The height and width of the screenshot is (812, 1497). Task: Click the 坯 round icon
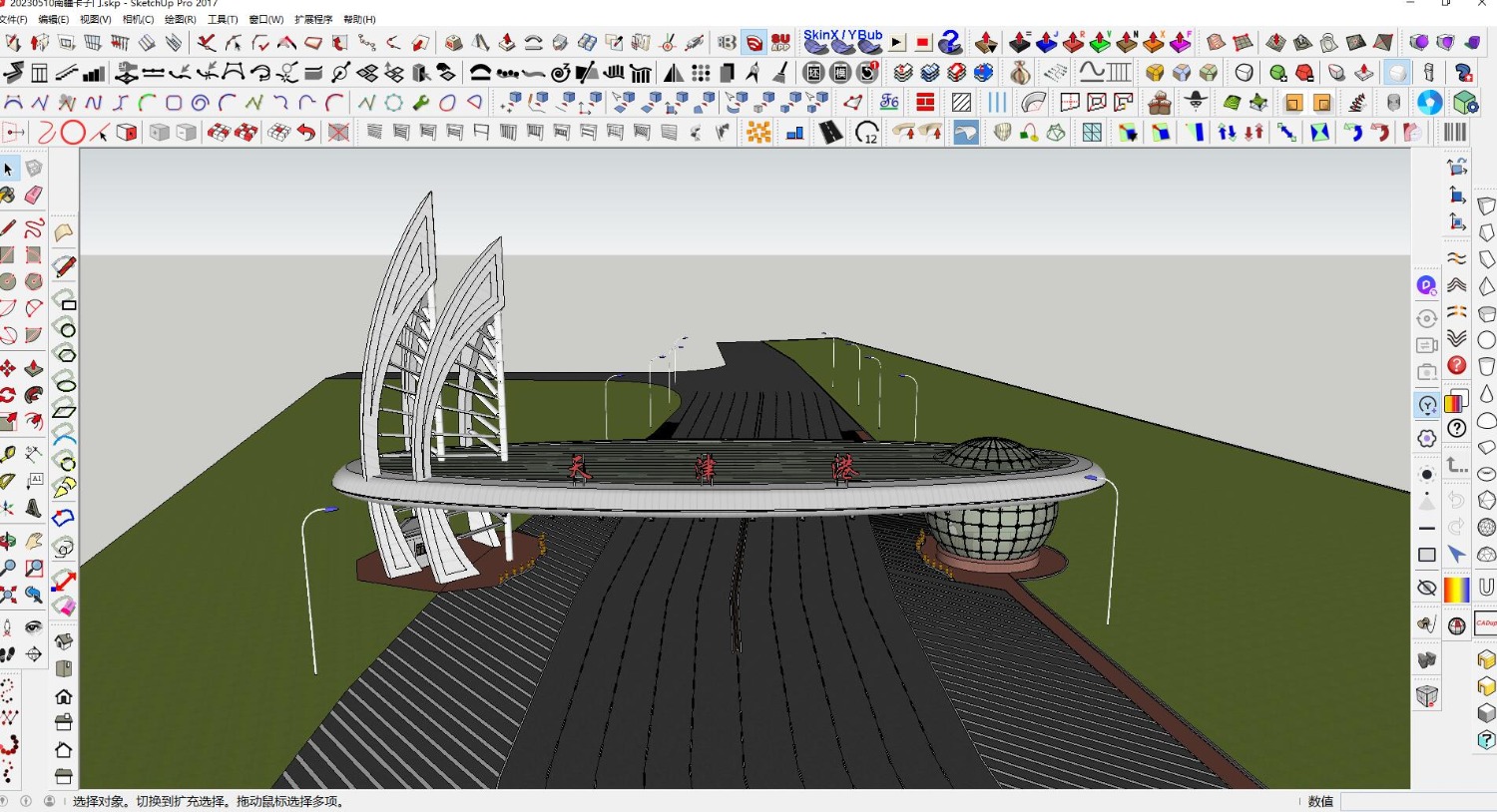click(x=814, y=73)
